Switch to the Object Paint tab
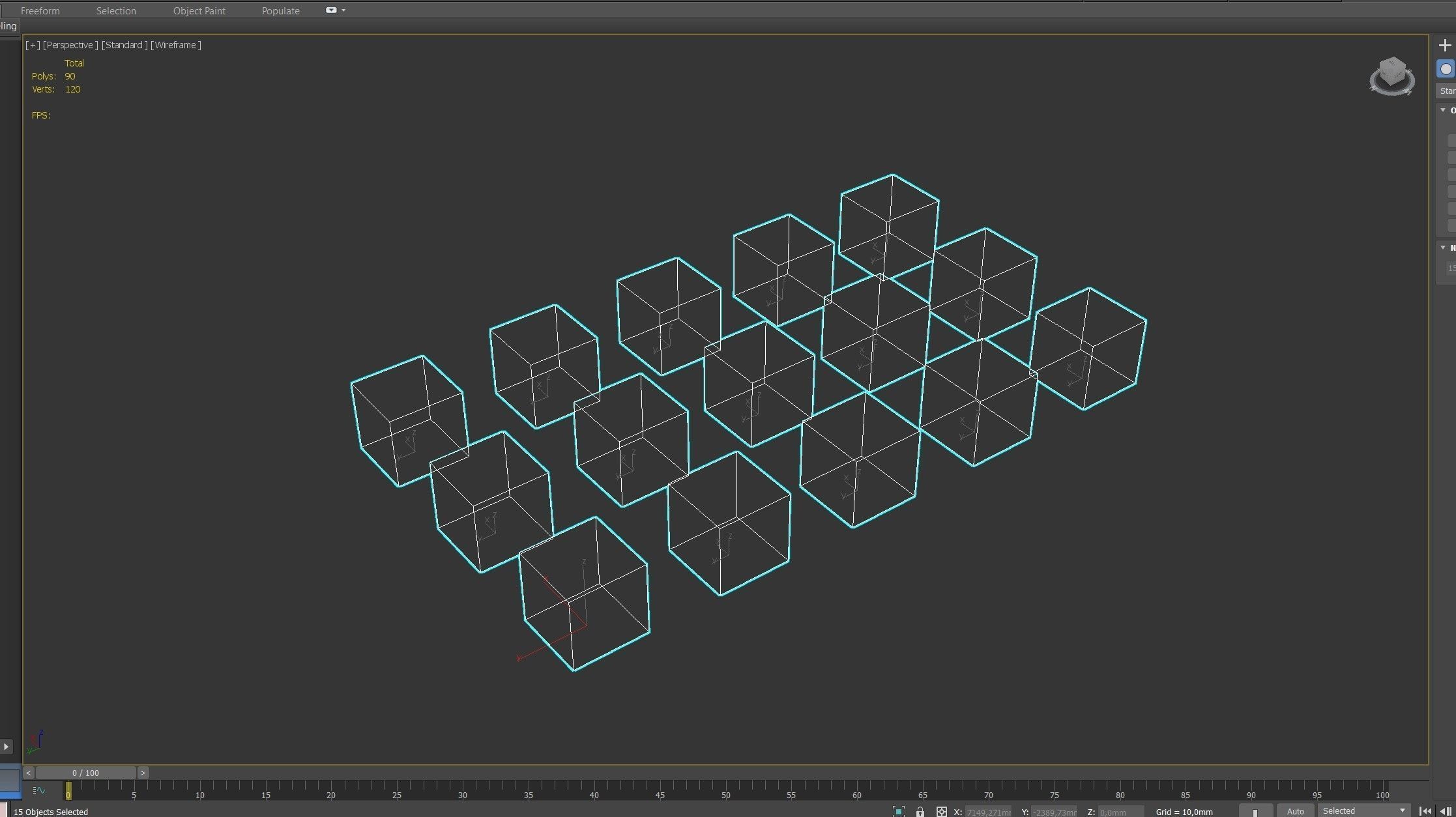 click(199, 11)
